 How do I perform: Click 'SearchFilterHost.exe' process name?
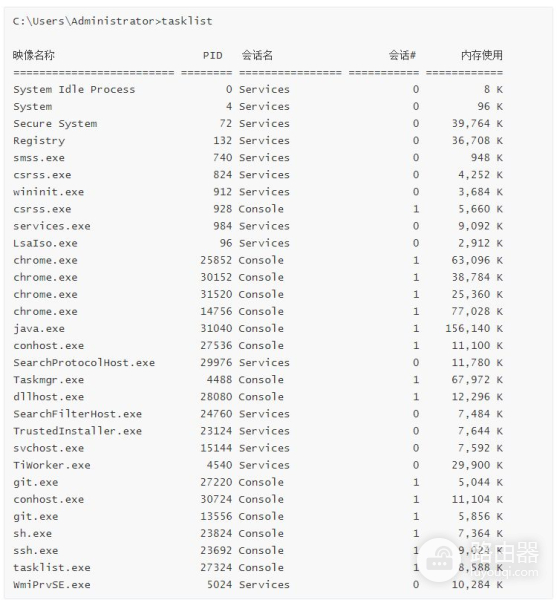[78, 414]
